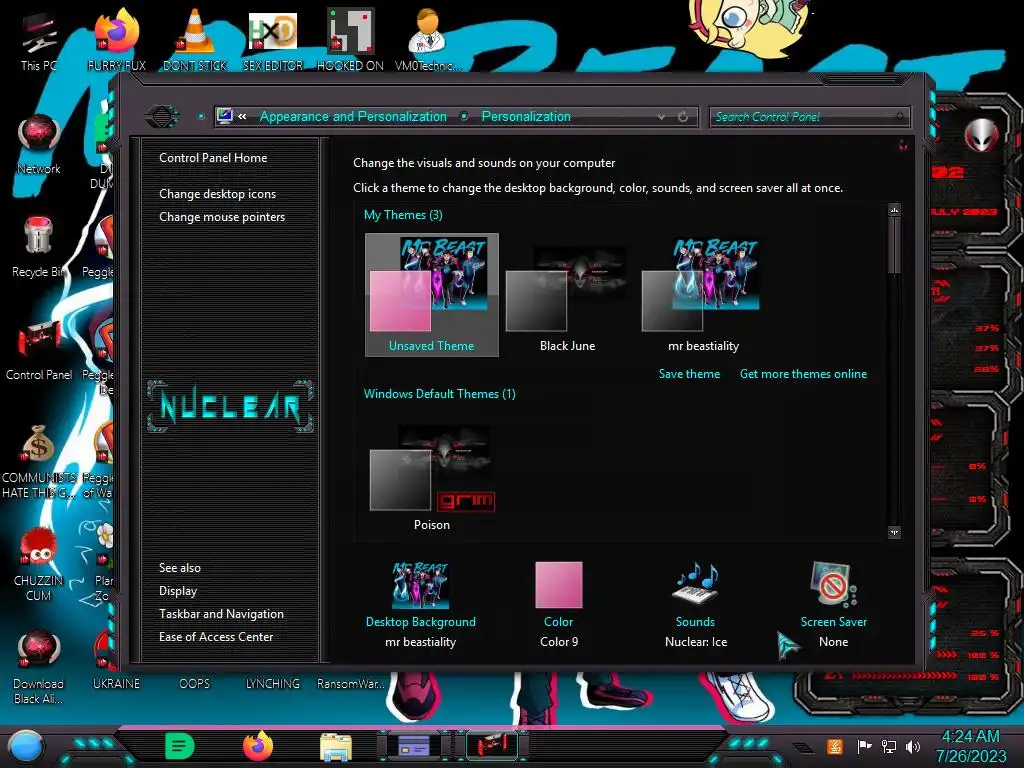The width and height of the screenshot is (1024, 768).
Task: Open the FURRYFUX Firefox desktop shortcut
Action: point(116,39)
